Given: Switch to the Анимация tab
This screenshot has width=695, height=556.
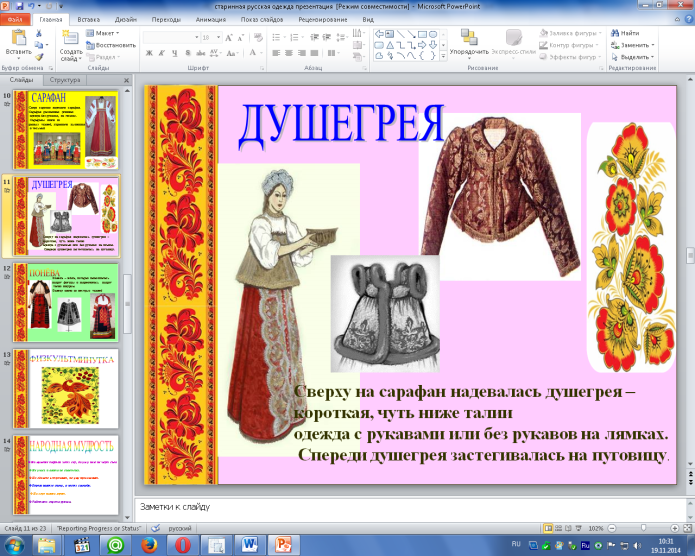Looking at the screenshot, I should (x=211, y=20).
